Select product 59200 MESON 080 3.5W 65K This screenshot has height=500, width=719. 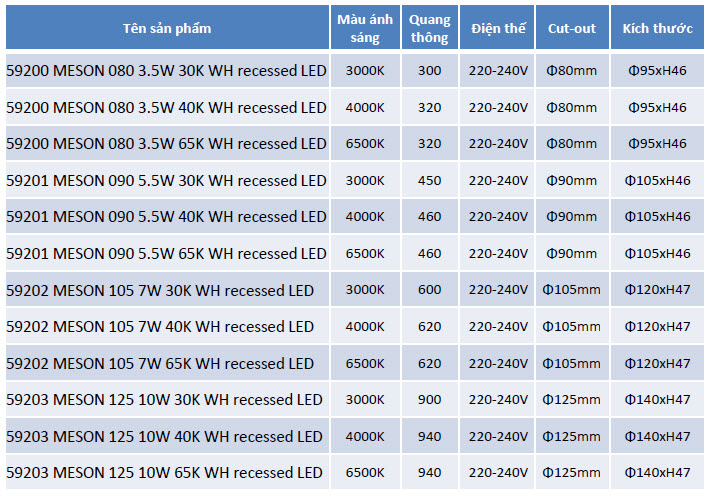pyautogui.click(x=166, y=144)
